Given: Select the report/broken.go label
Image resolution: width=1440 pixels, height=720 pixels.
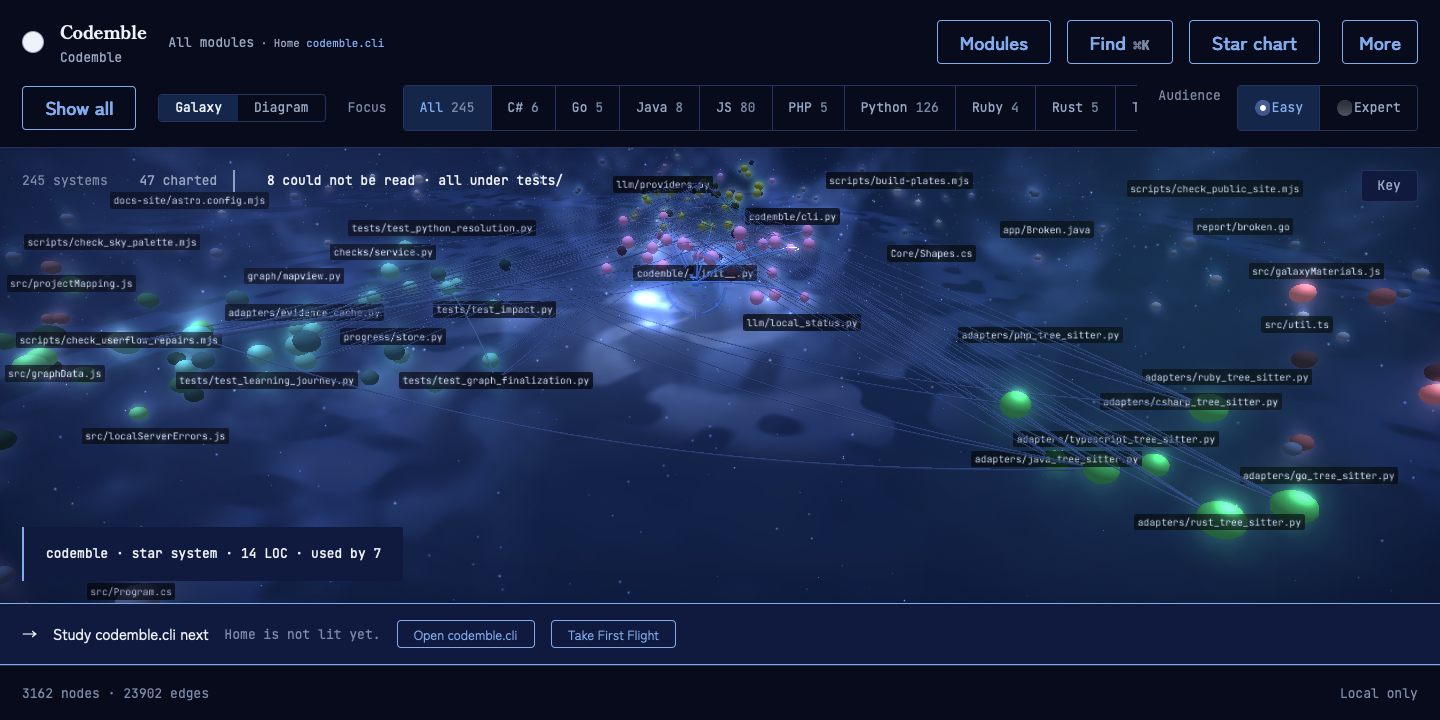Looking at the screenshot, I should pos(1243,227).
